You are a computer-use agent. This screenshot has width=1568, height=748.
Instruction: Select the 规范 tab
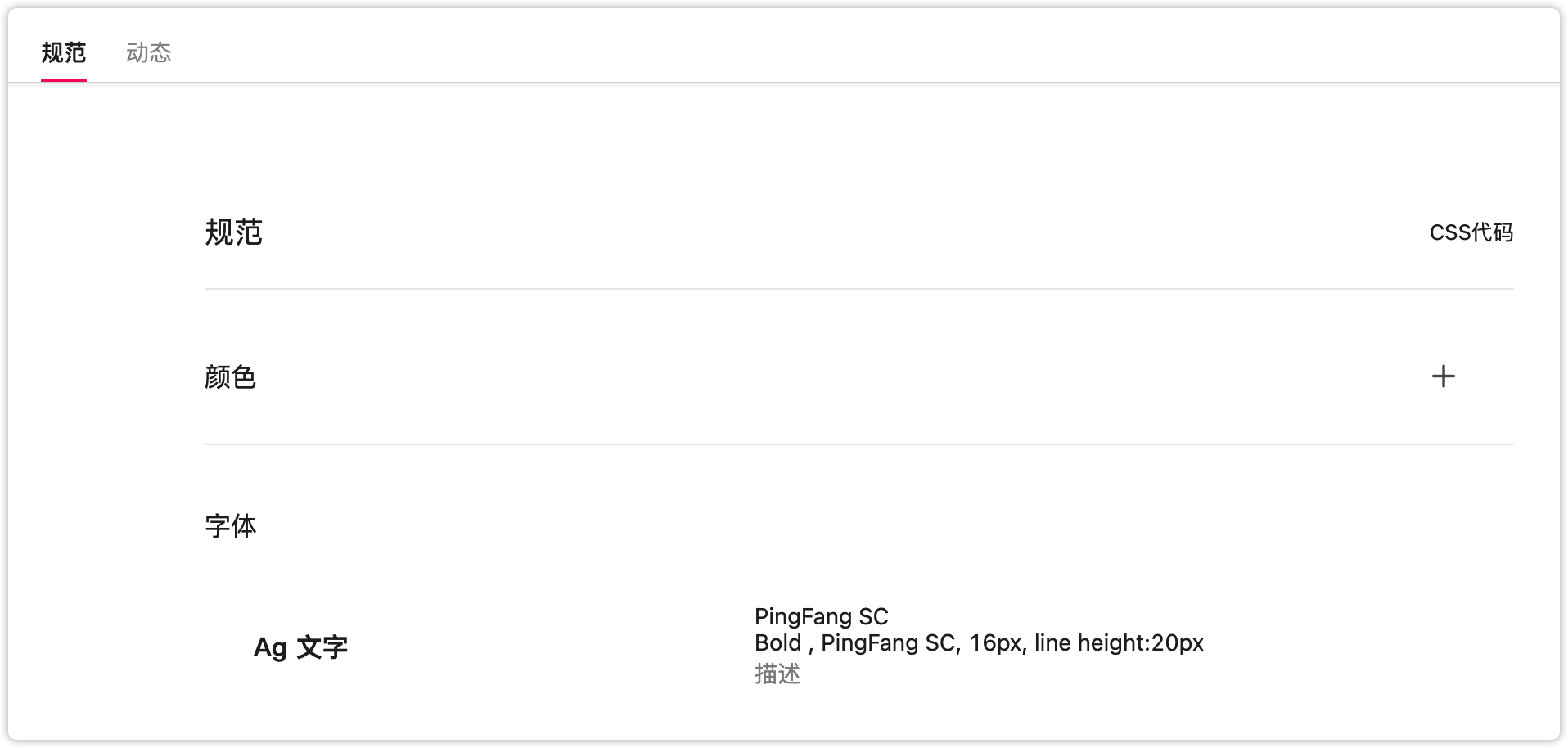pyautogui.click(x=64, y=53)
